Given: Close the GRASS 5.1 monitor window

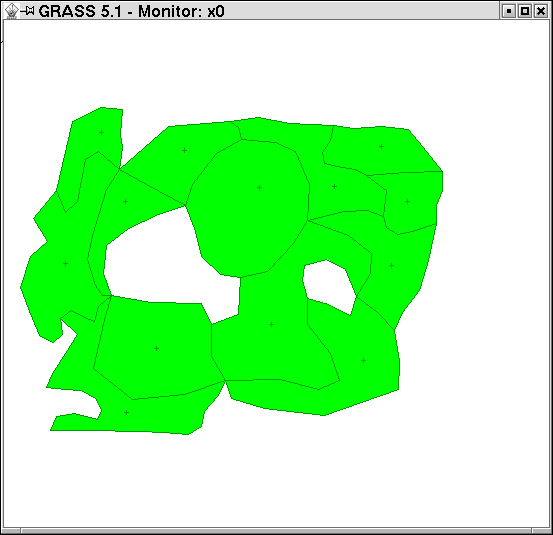Looking at the screenshot, I should click(541, 11).
